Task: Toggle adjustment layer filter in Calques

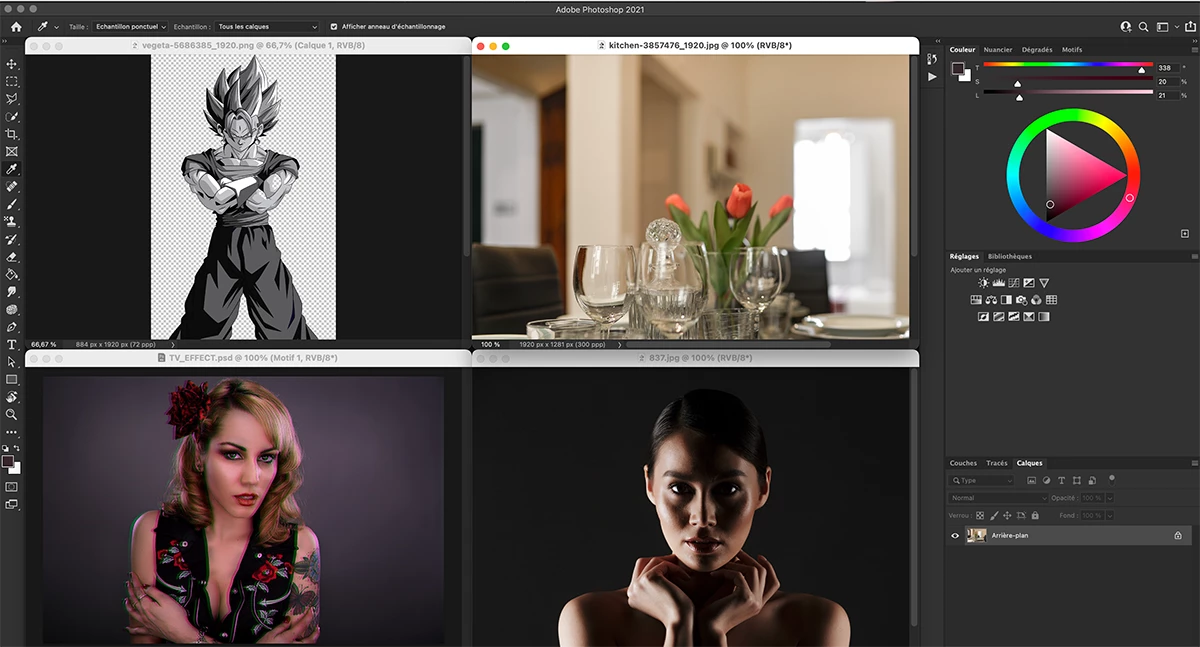Action: coord(1048,480)
